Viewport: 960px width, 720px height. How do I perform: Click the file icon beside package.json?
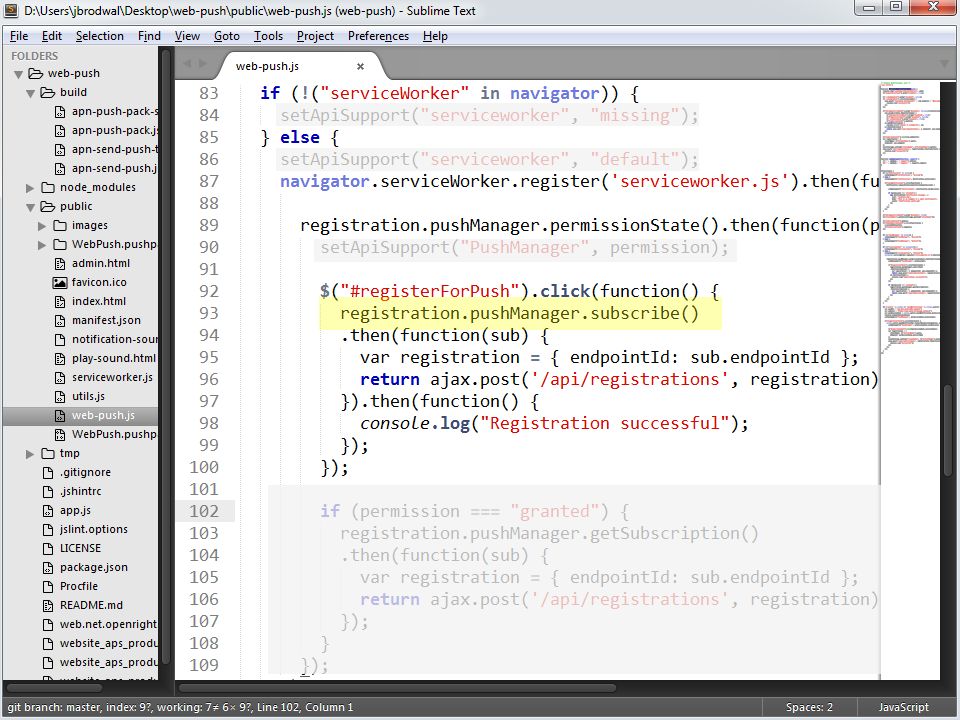pos(48,568)
